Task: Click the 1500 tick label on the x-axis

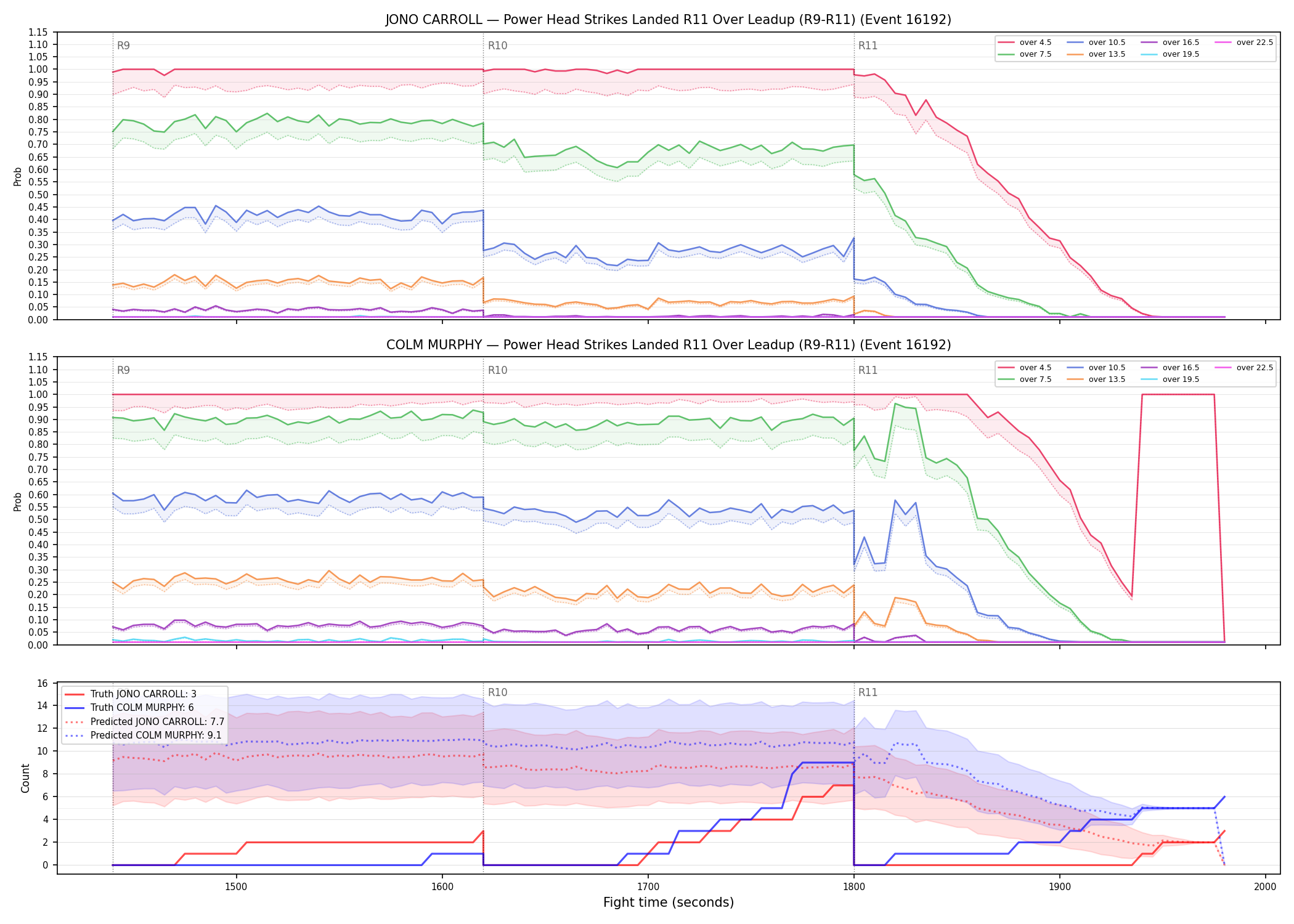Action: coord(236,886)
